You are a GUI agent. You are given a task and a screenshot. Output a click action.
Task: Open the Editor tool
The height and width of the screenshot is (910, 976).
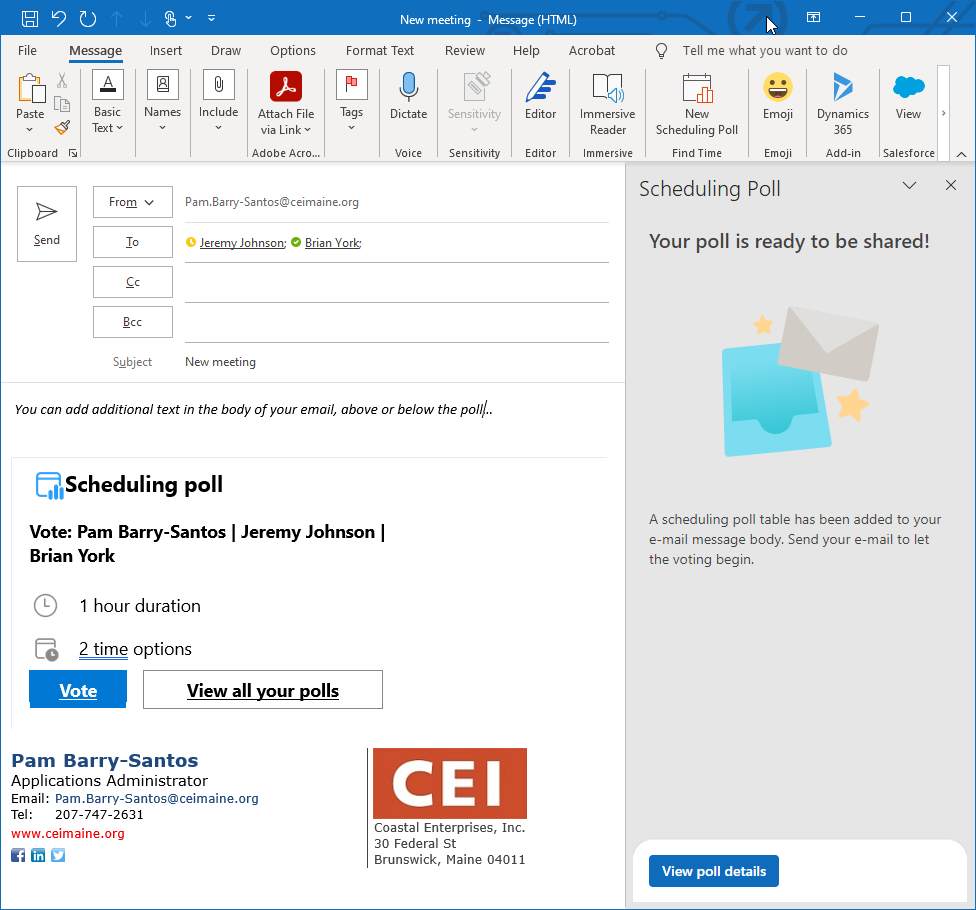click(x=540, y=96)
